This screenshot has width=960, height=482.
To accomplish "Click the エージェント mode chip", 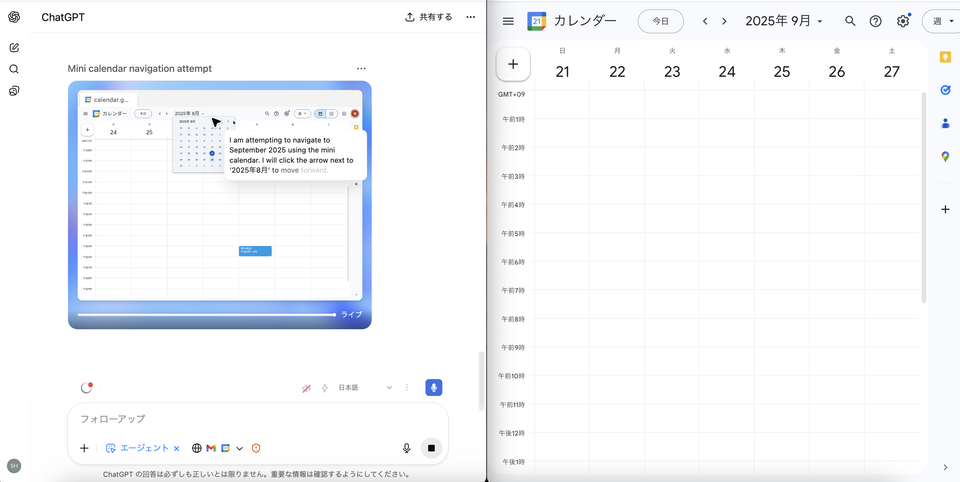I will click(137, 448).
